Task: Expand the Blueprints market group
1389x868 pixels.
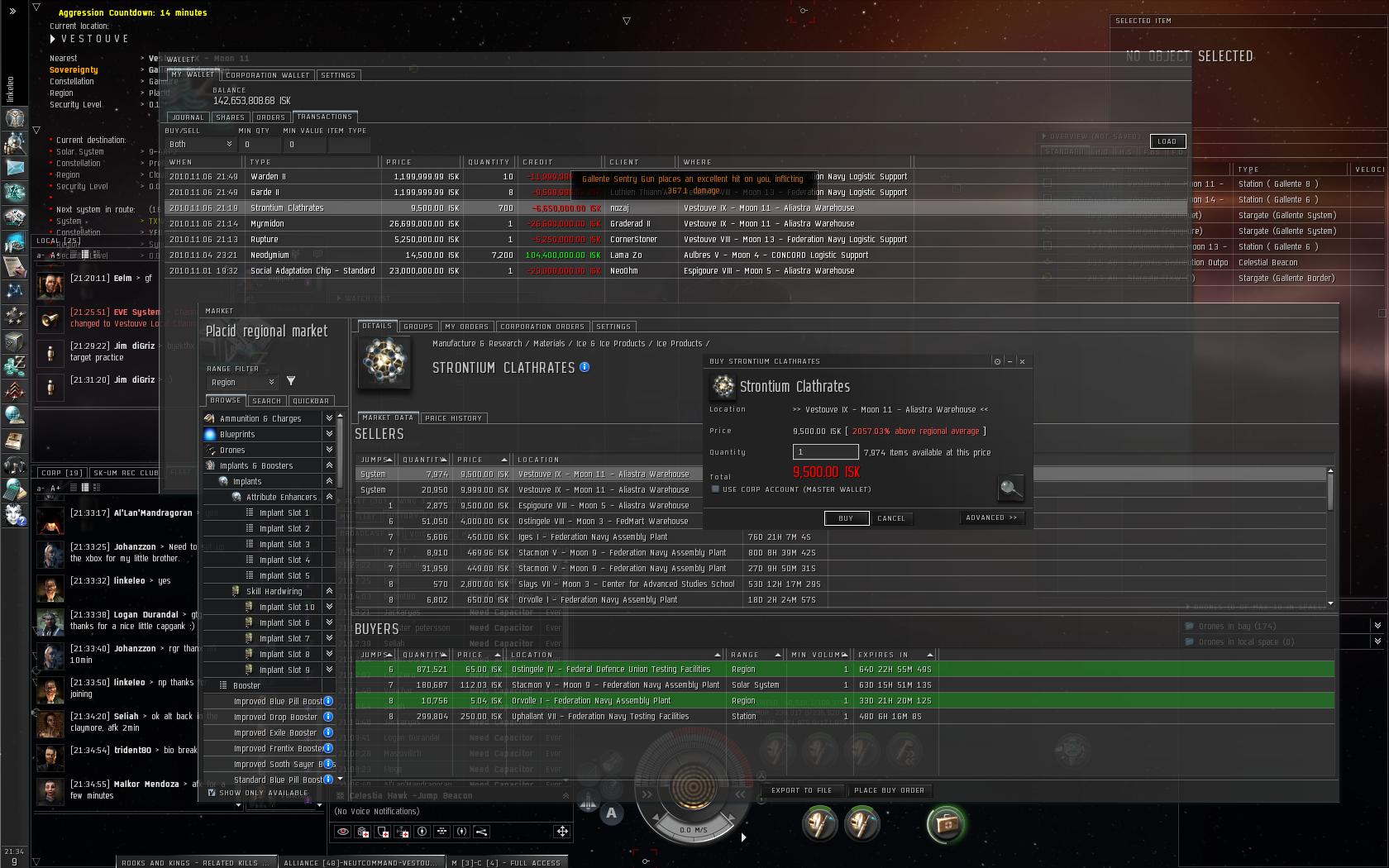Action: point(329,434)
